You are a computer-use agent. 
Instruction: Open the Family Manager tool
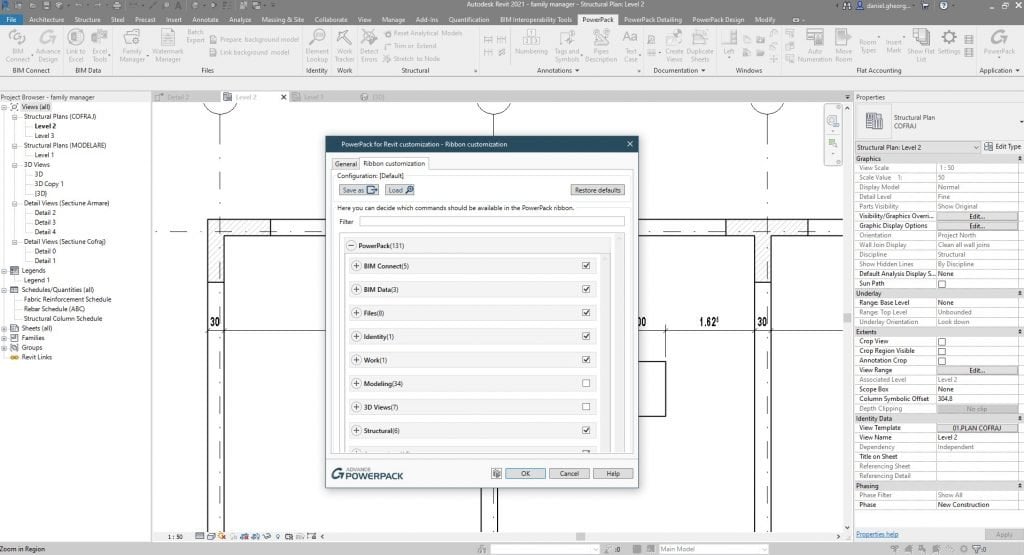coord(132,44)
